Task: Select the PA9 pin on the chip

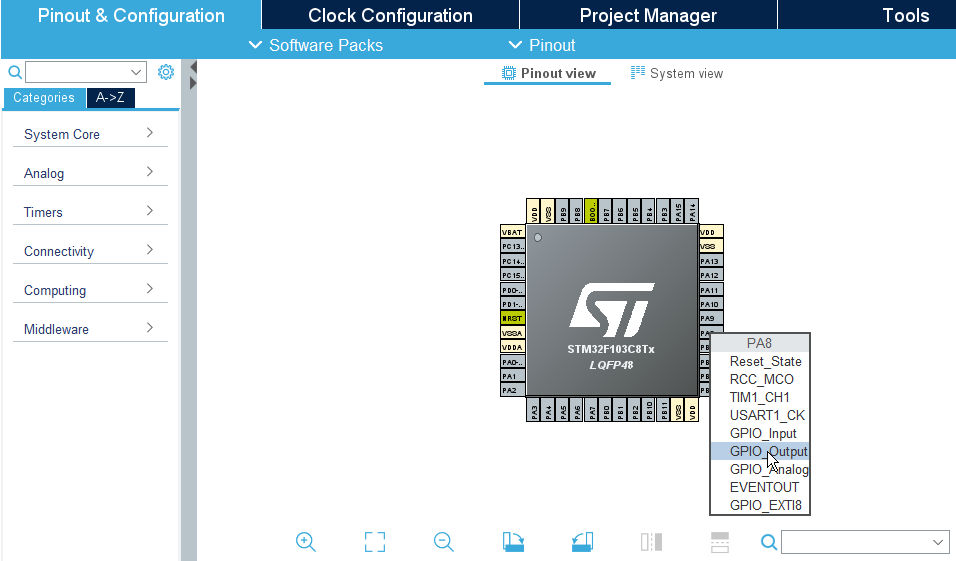Action: pyautogui.click(x=711, y=318)
